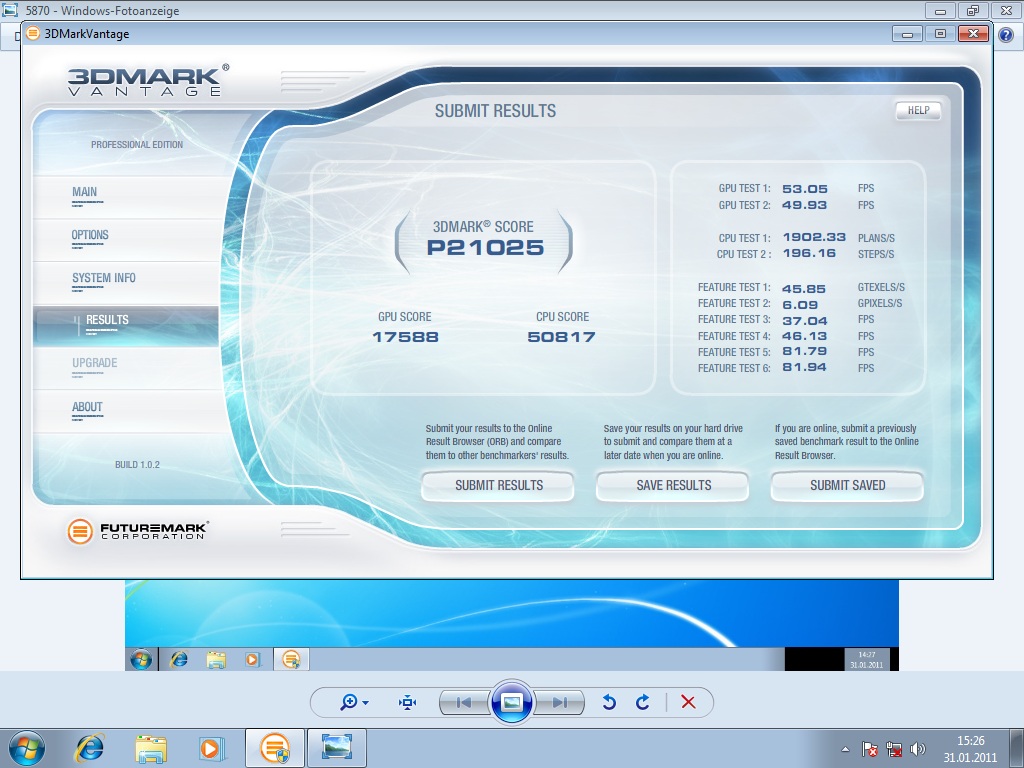
Task: Click Feature Test 2 value 6.09
Action: (x=800, y=305)
